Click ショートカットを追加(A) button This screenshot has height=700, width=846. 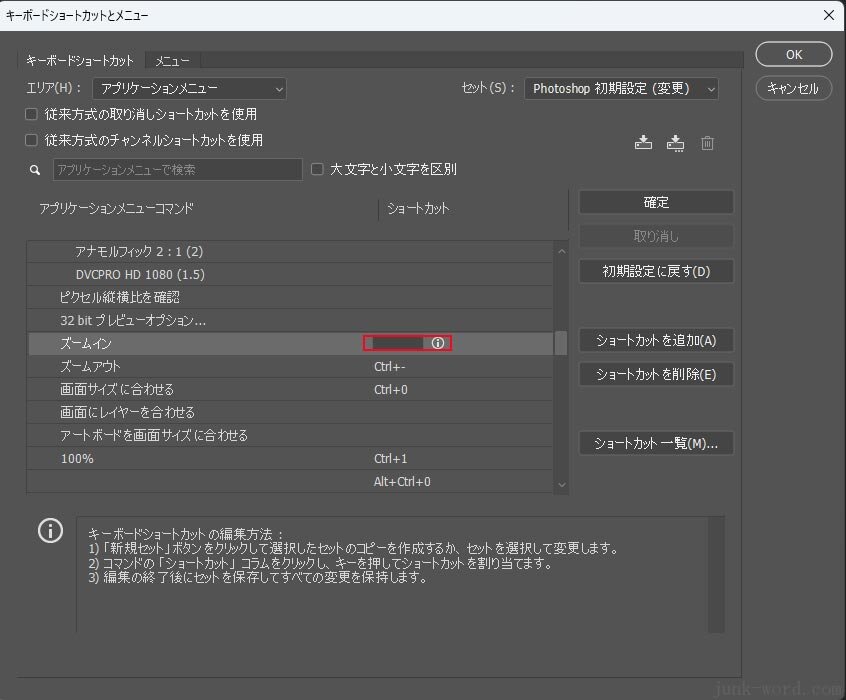click(x=656, y=340)
